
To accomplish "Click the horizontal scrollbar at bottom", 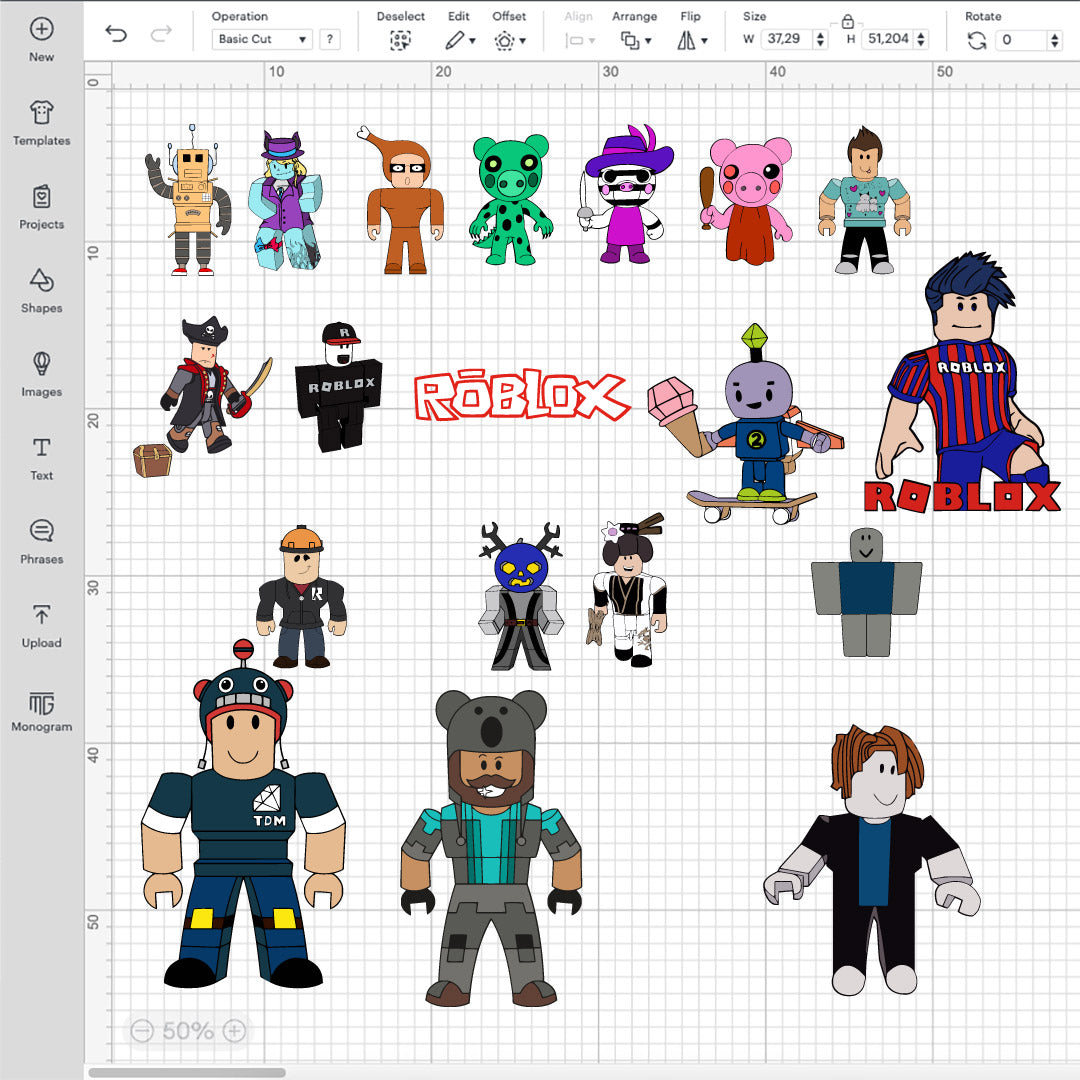I will tap(187, 1072).
